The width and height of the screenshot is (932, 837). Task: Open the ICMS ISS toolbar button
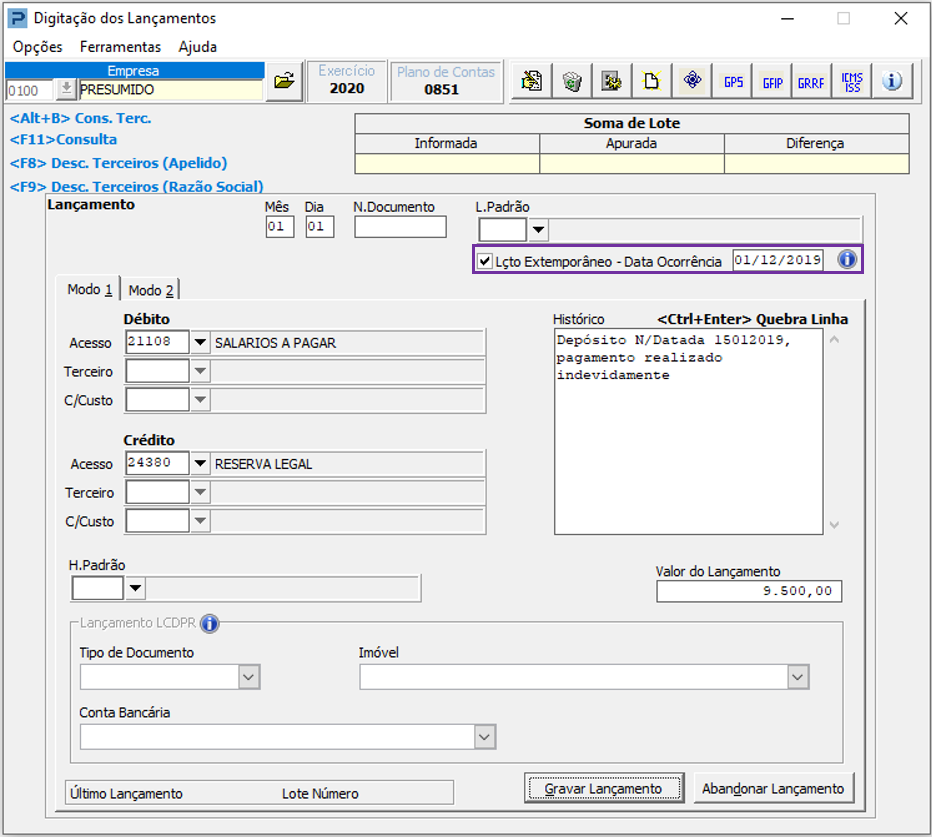(852, 81)
